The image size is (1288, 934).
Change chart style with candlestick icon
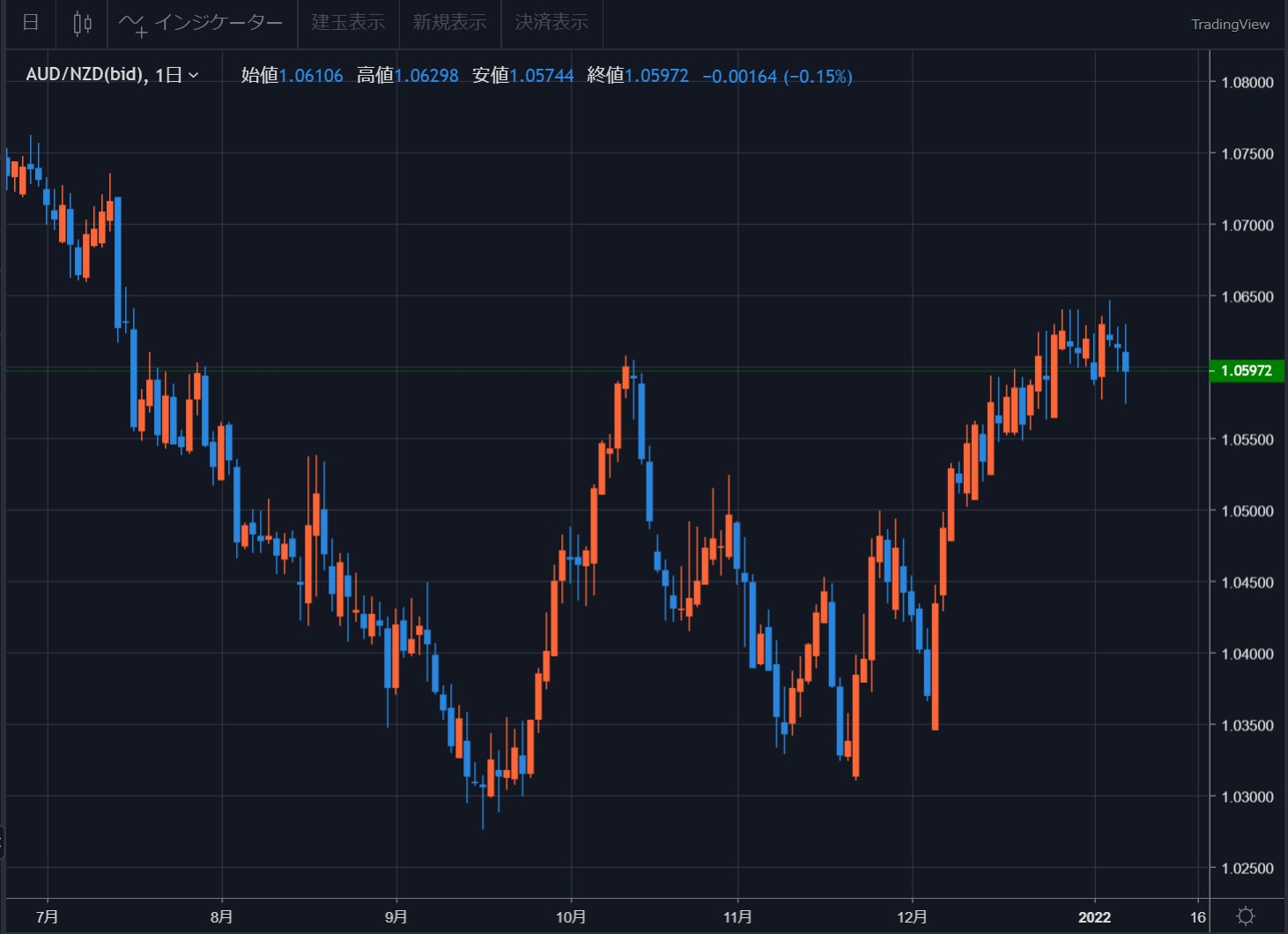82,24
